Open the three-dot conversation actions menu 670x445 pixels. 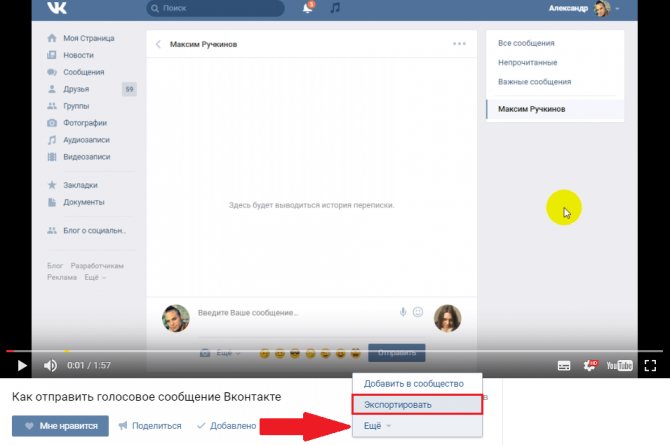(459, 44)
